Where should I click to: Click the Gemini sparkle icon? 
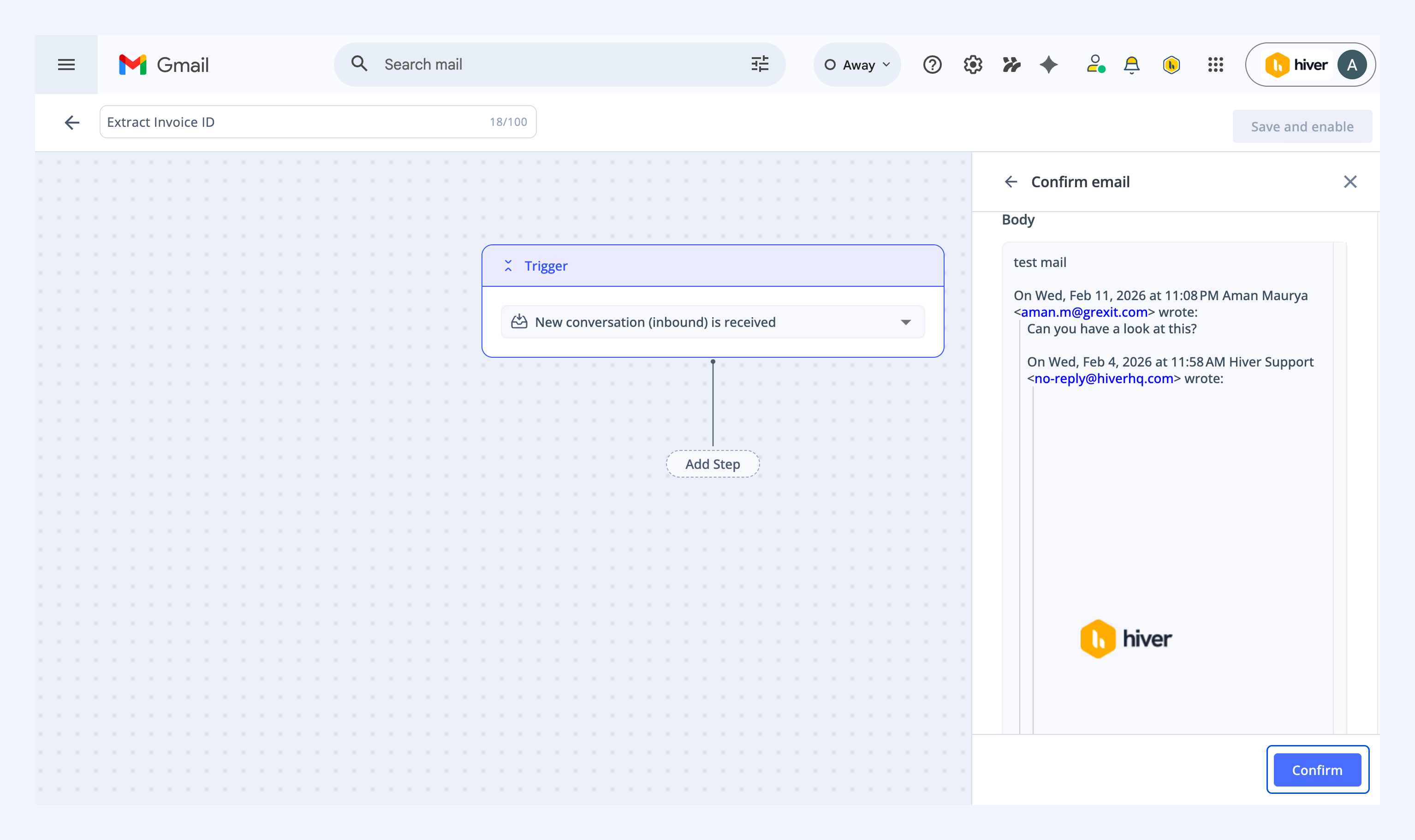(x=1049, y=65)
